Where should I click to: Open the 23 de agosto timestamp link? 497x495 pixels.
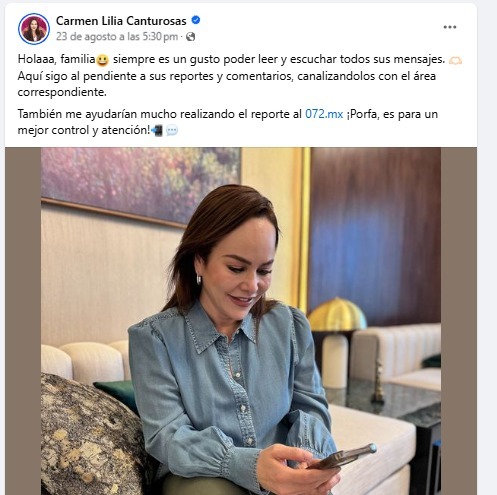click(117, 36)
